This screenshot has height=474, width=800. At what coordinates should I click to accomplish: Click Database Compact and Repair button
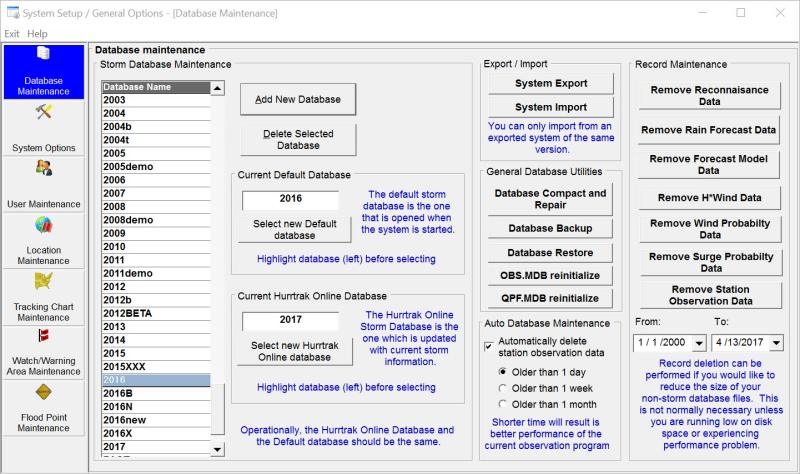(550, 199)
